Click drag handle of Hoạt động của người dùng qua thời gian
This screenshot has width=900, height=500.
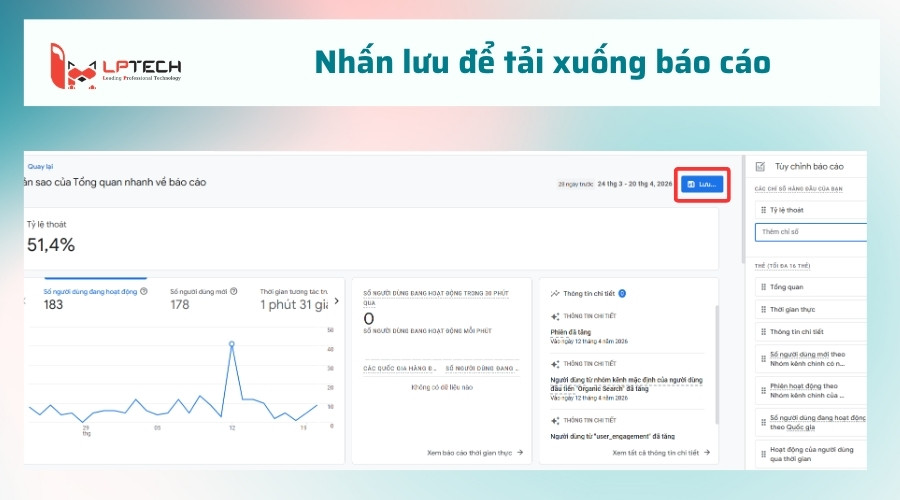click(x=763, y=454)
